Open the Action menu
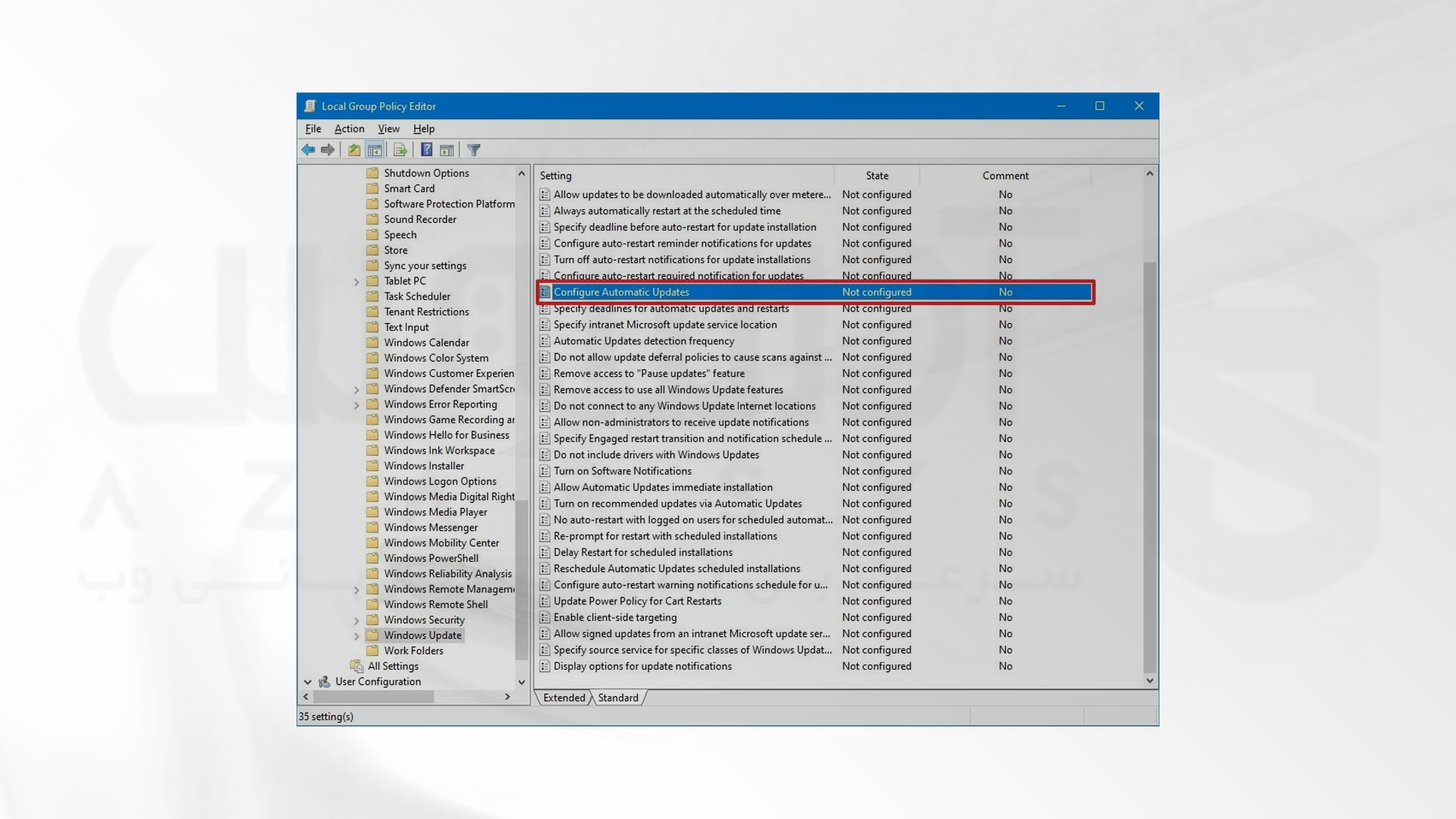 [x=350, y=129]
